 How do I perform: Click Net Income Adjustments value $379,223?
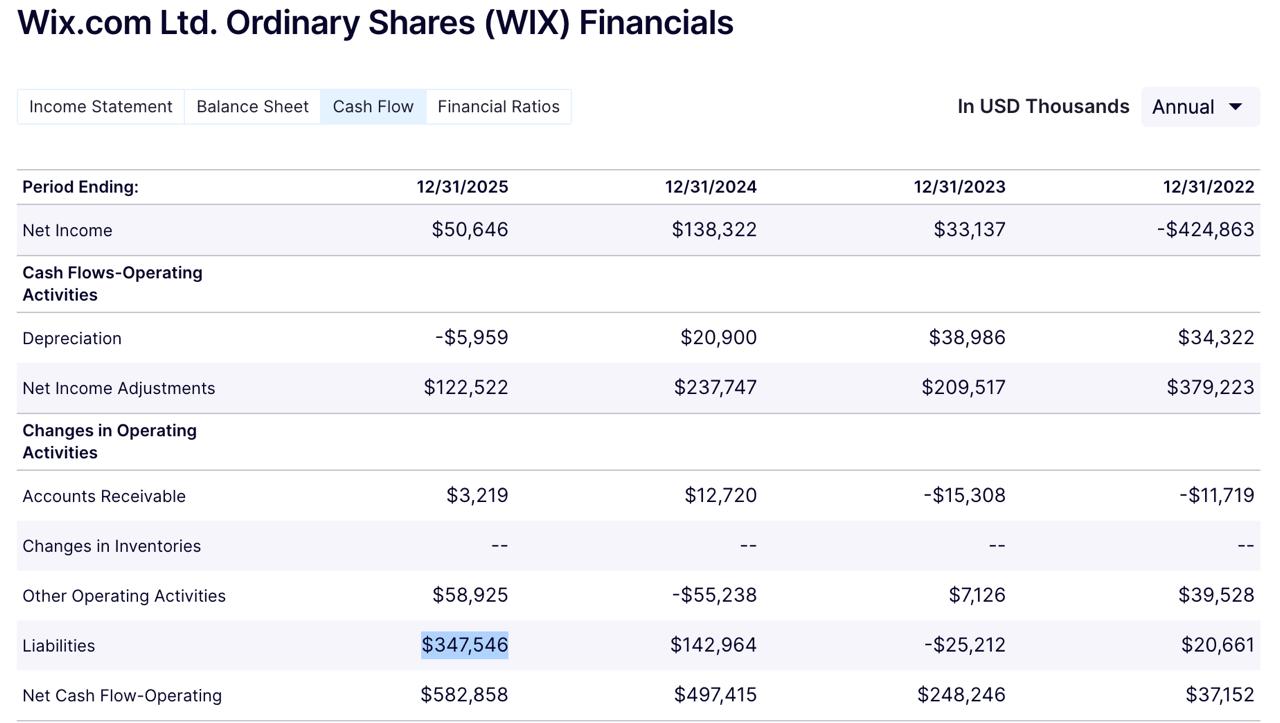click(x=1210, y=388)
